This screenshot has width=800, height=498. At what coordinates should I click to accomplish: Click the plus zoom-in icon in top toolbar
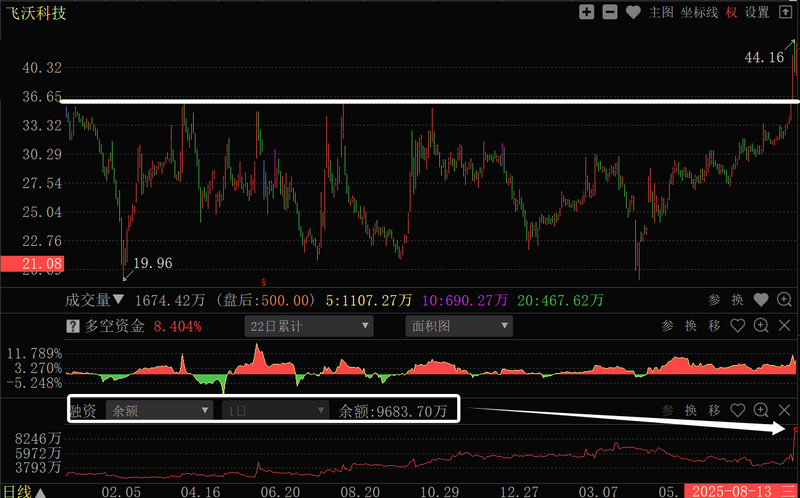pos(586,12)
